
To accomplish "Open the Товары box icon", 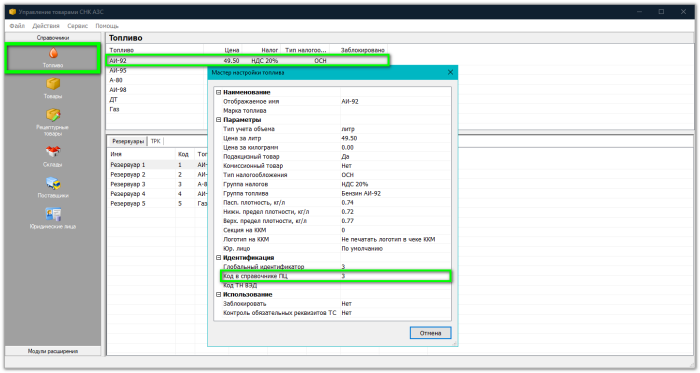I will click(x=53, y=83).
